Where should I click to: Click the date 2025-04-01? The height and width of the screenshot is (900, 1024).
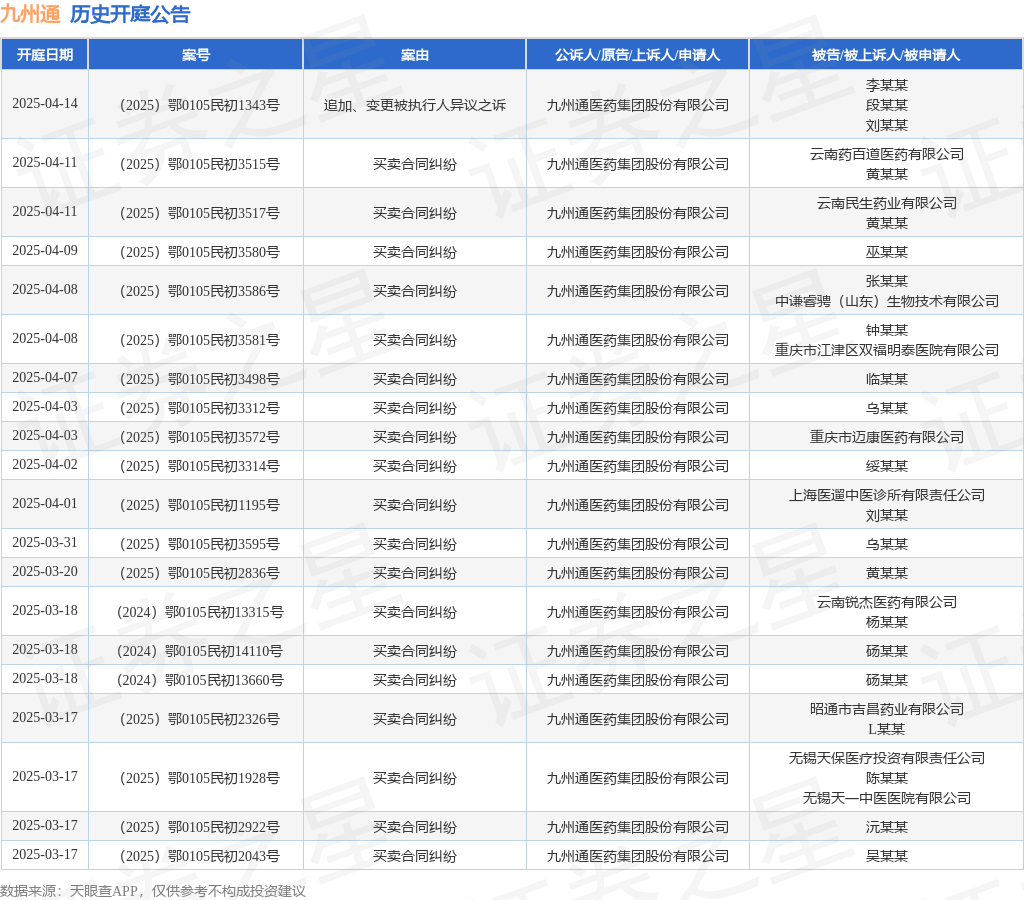tap(44, 504)
